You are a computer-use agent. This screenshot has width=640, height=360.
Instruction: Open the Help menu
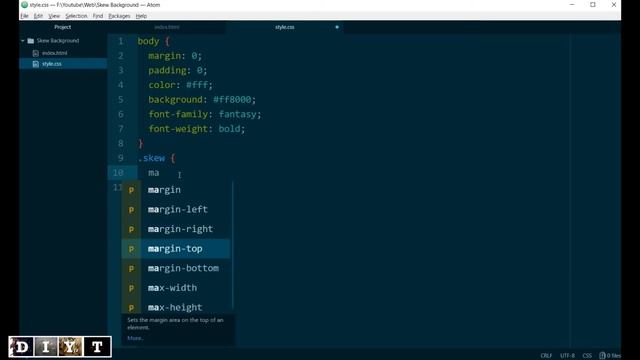click(x=141, y=16)
